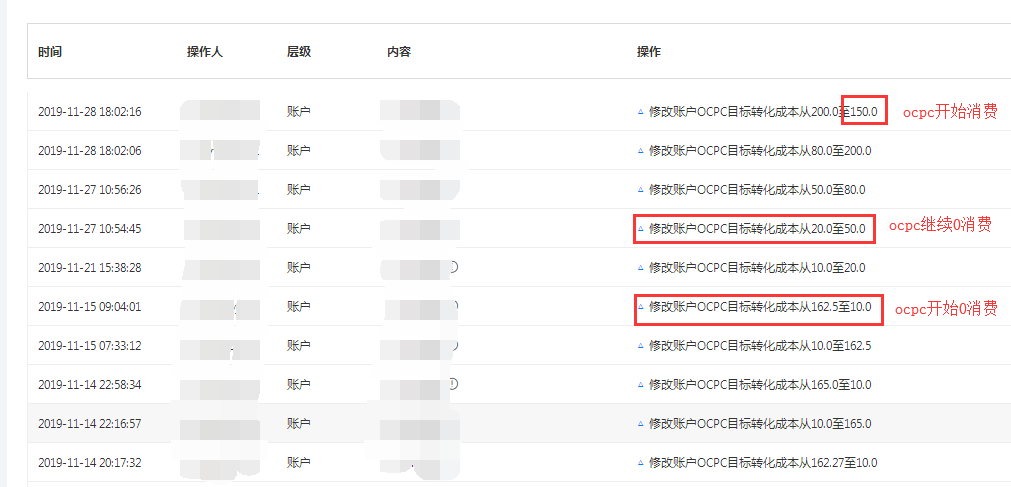This screenshot has height=487, width=1011.
Task: Click triangle icon beside 从162.27至10.0 entry
Action: tap(640, 462)
